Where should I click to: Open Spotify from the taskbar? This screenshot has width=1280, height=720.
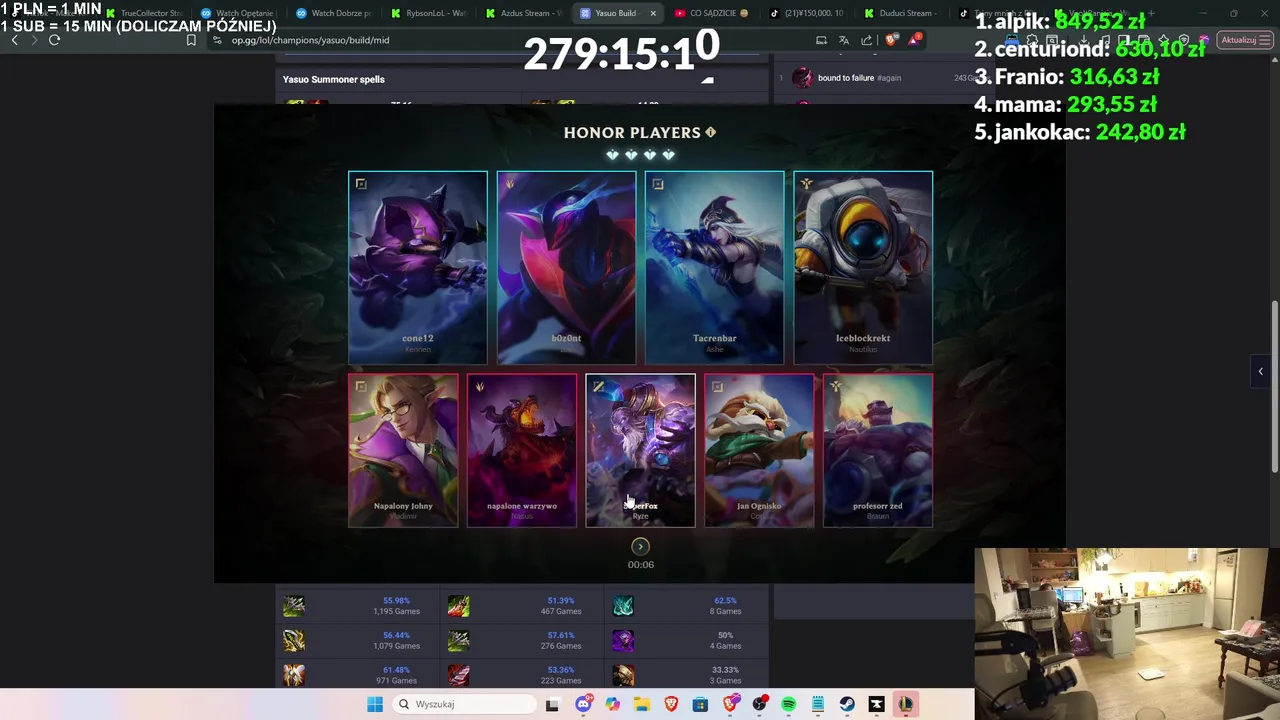pyautogui.click(x=788, y=704)
